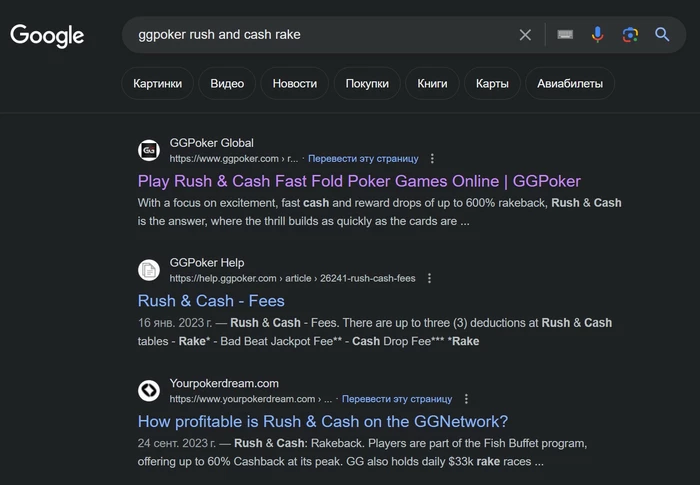Click the GGPoker Global site name
Viewport: 700px width, 485px height.
[x=212, y=143]
